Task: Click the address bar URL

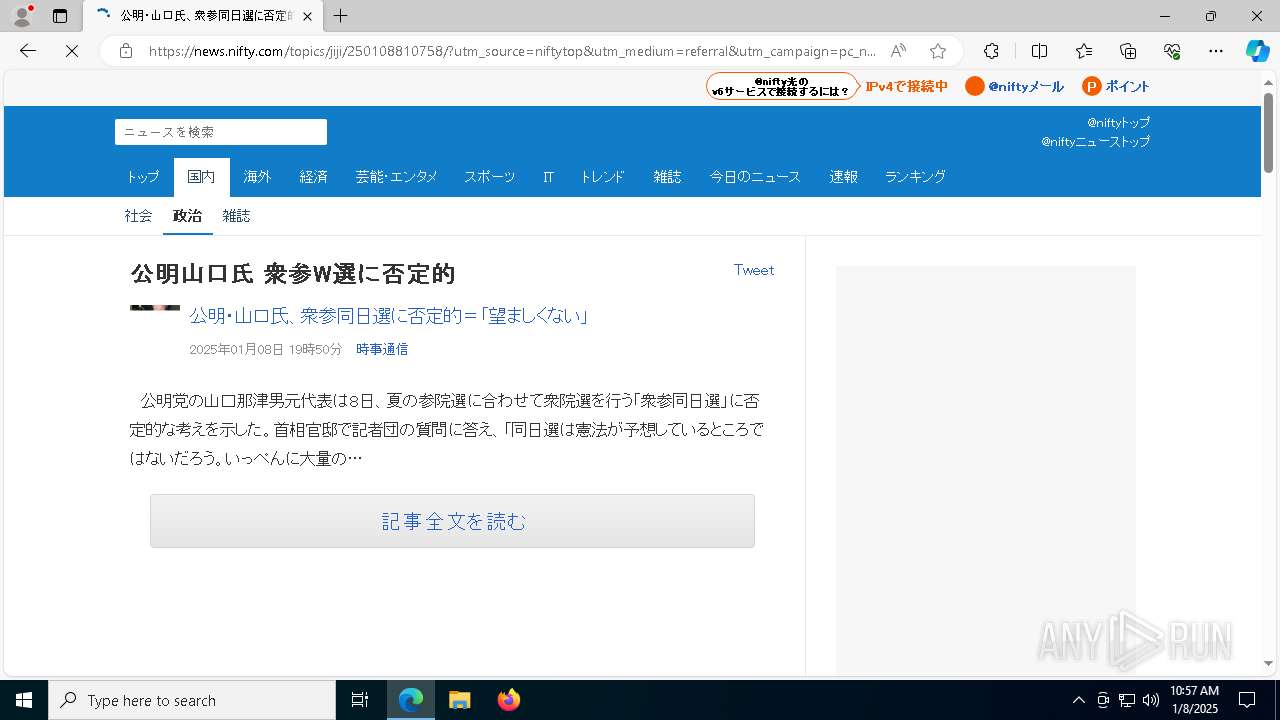Action: 512,51
